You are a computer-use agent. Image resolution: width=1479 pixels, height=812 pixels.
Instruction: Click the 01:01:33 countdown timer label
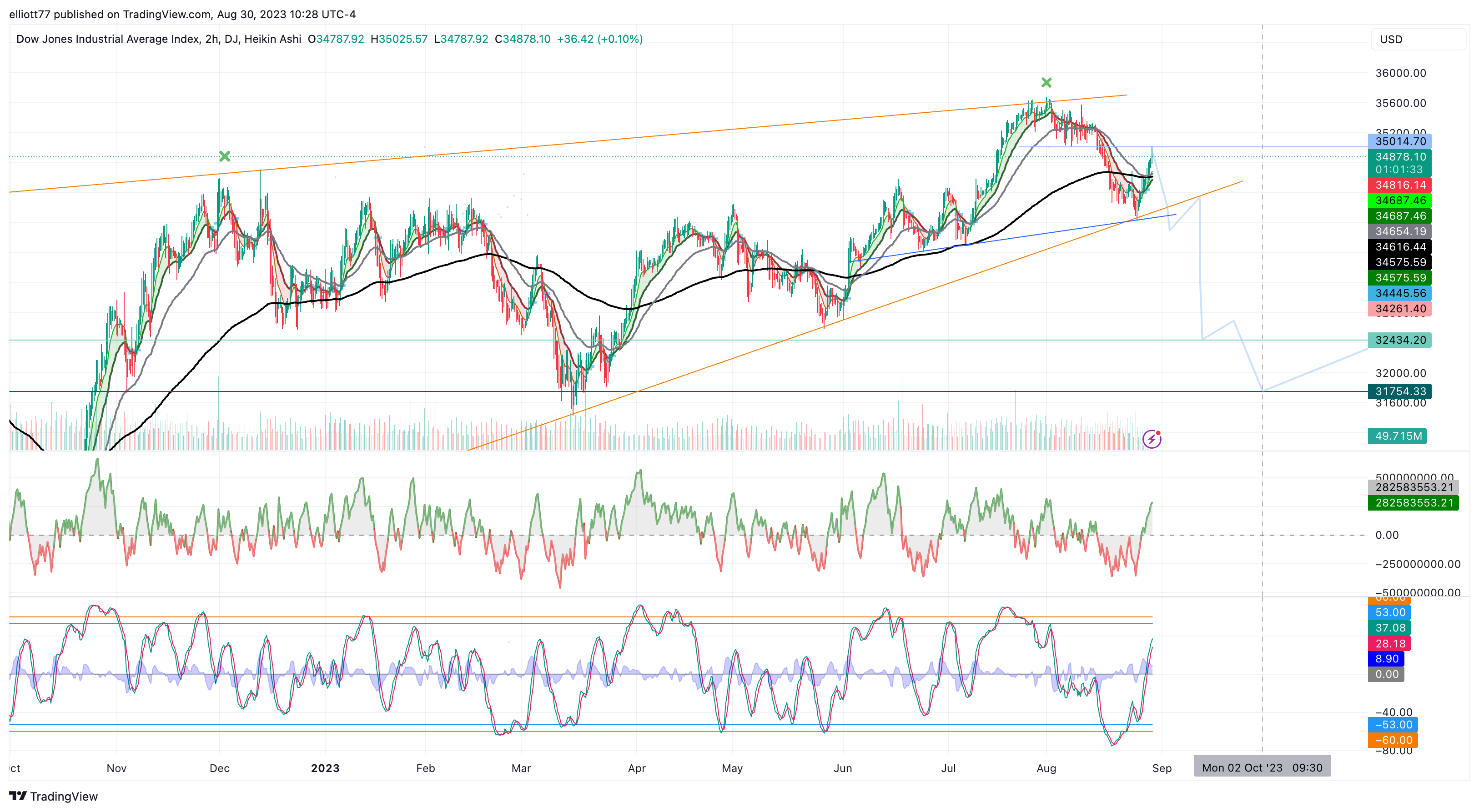tap(1399, 170)
